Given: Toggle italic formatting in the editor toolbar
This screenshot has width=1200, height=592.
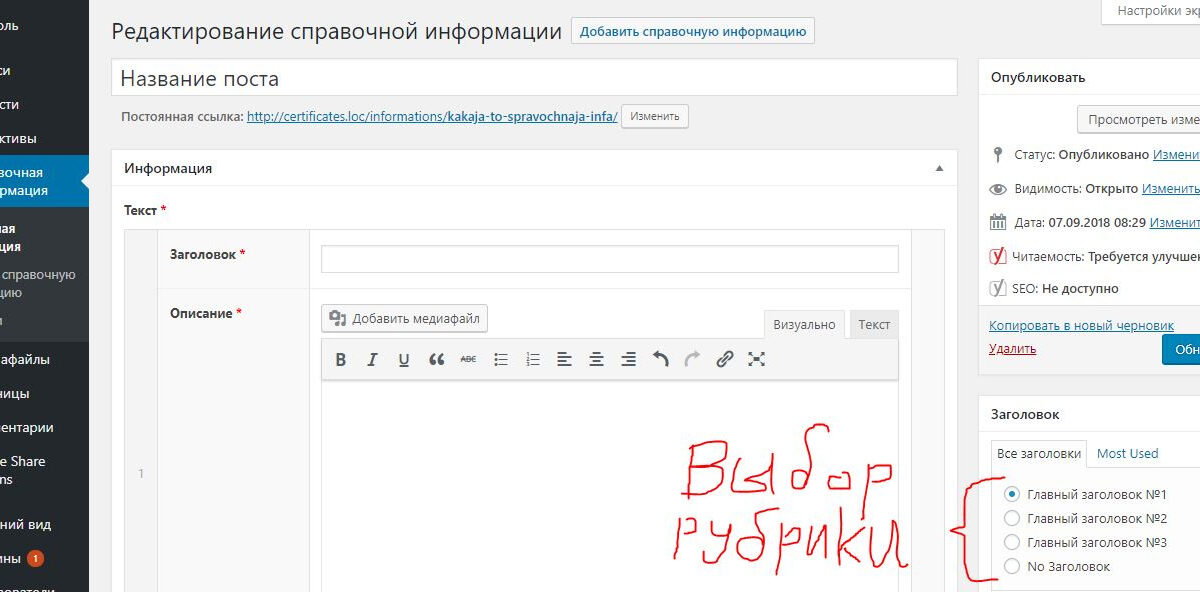Looking at the screenshot, I should pyautogui.click(x=372, y=359).
